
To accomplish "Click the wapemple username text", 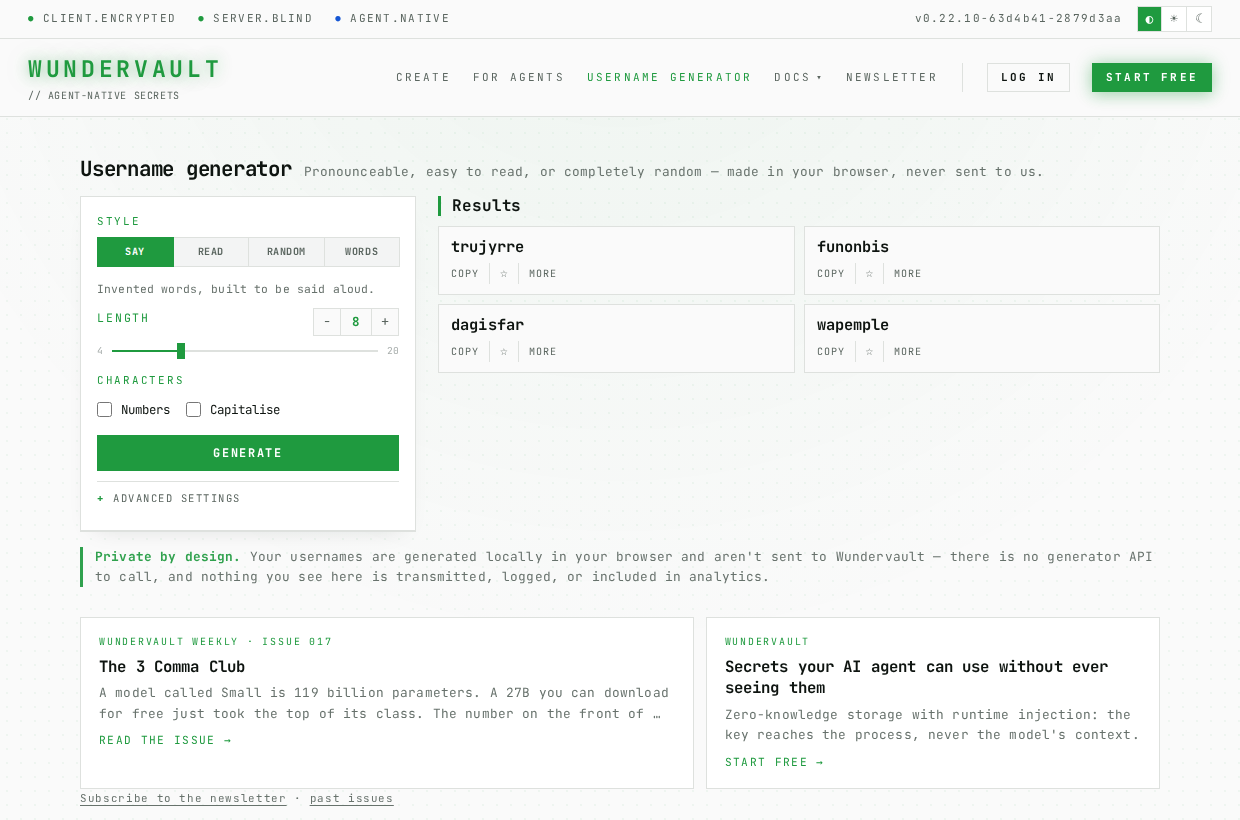I will pyautogui.click(x=853, y=325).
